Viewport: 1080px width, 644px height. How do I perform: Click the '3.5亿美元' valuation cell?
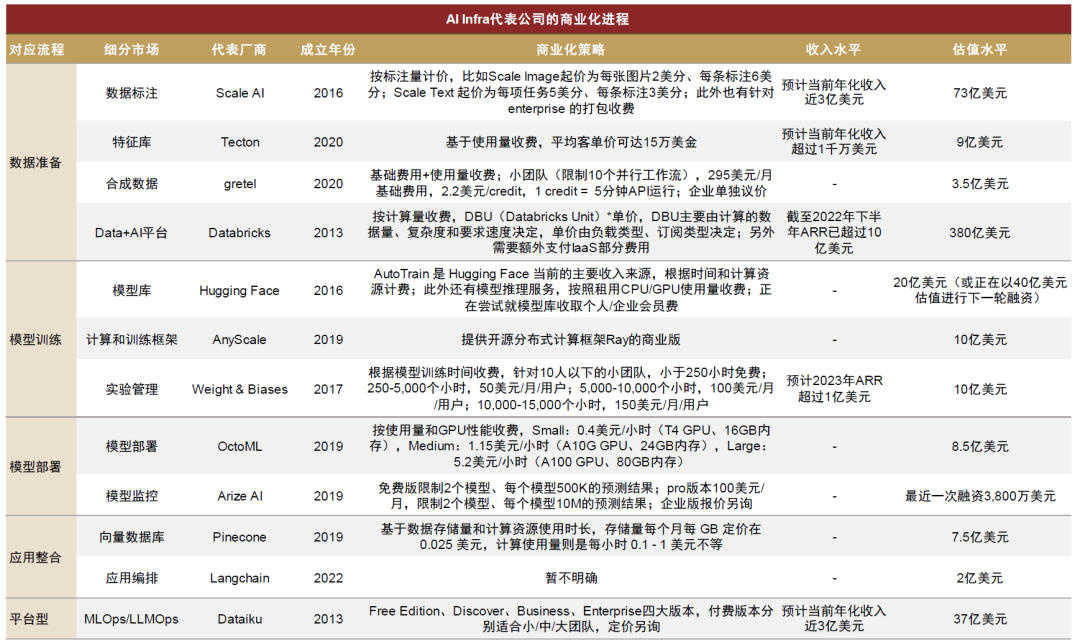[979, 183]
